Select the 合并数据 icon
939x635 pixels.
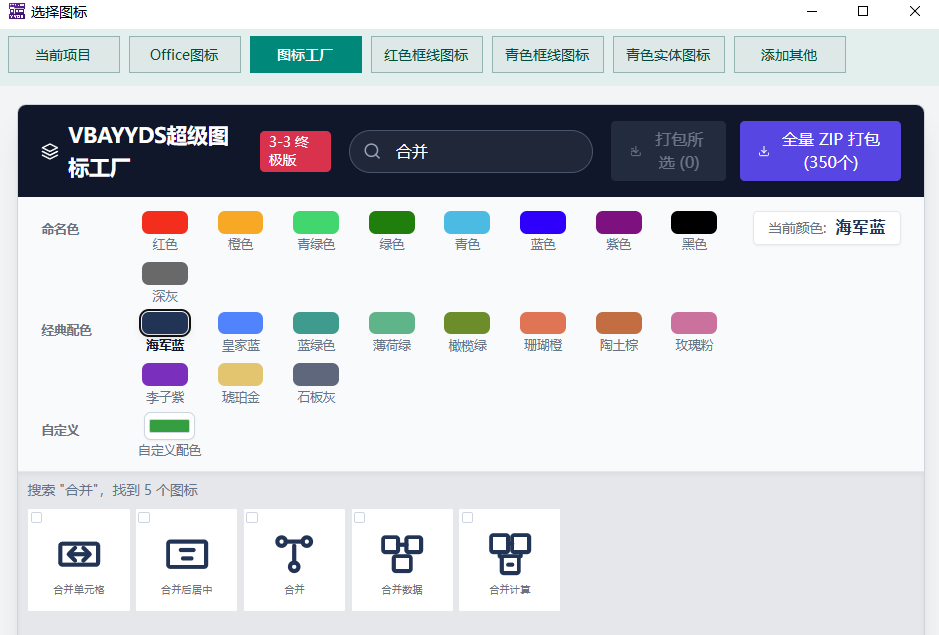click(x=402, y=554)
